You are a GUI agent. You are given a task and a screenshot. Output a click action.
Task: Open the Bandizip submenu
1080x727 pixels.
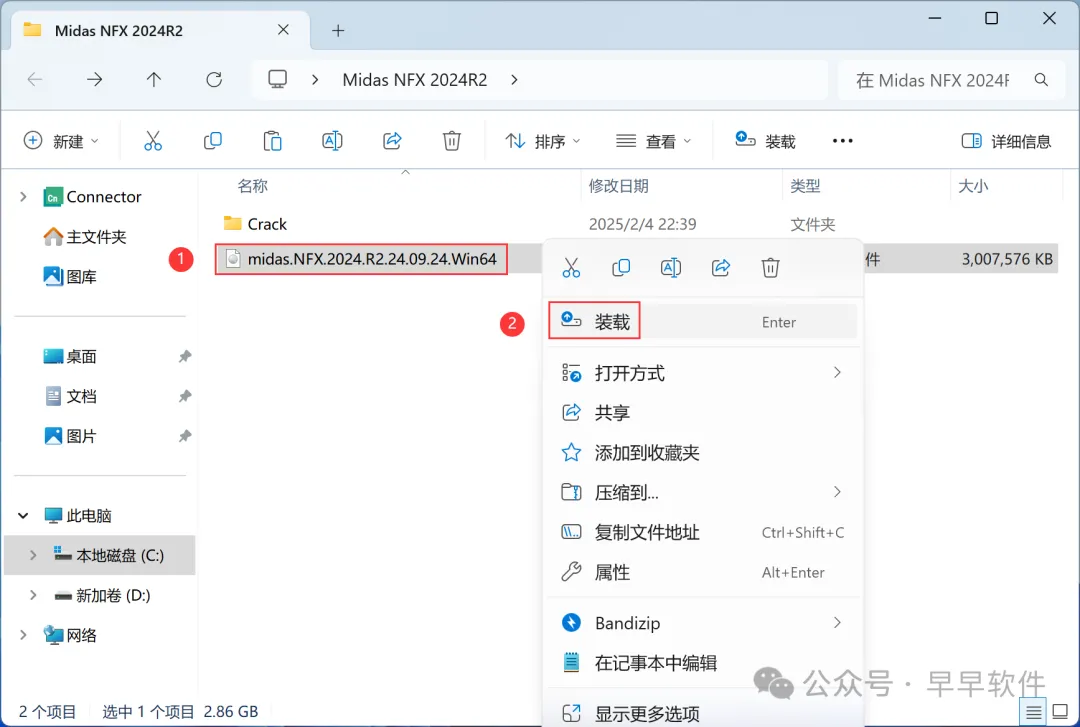click(703, 623)
